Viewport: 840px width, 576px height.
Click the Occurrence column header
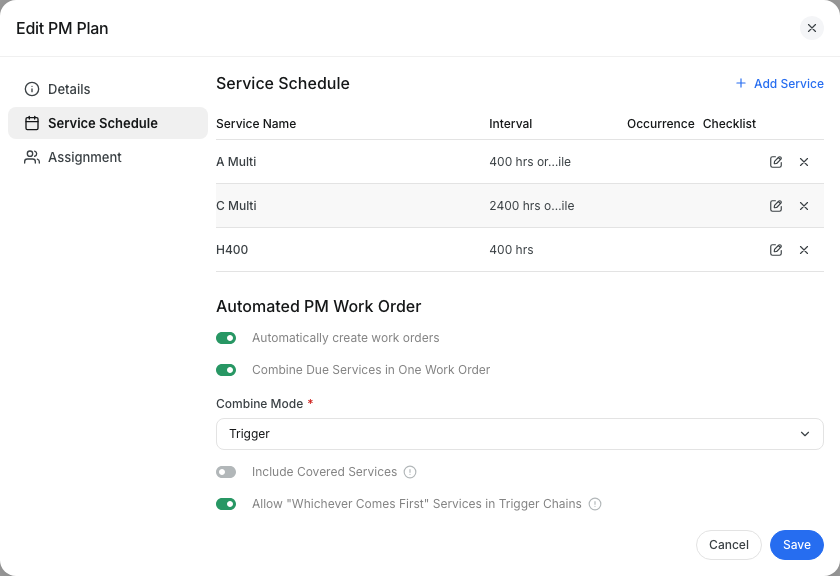661,124
